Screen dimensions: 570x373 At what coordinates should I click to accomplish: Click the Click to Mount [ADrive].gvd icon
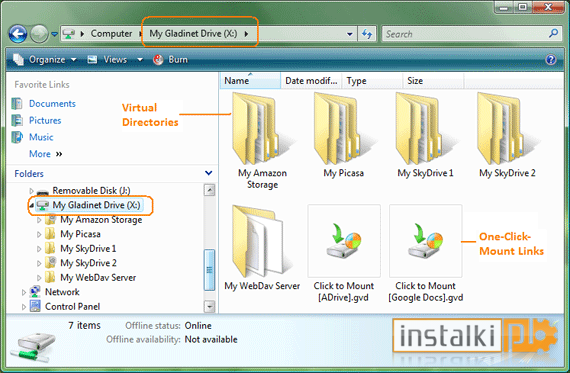[344, 241]
